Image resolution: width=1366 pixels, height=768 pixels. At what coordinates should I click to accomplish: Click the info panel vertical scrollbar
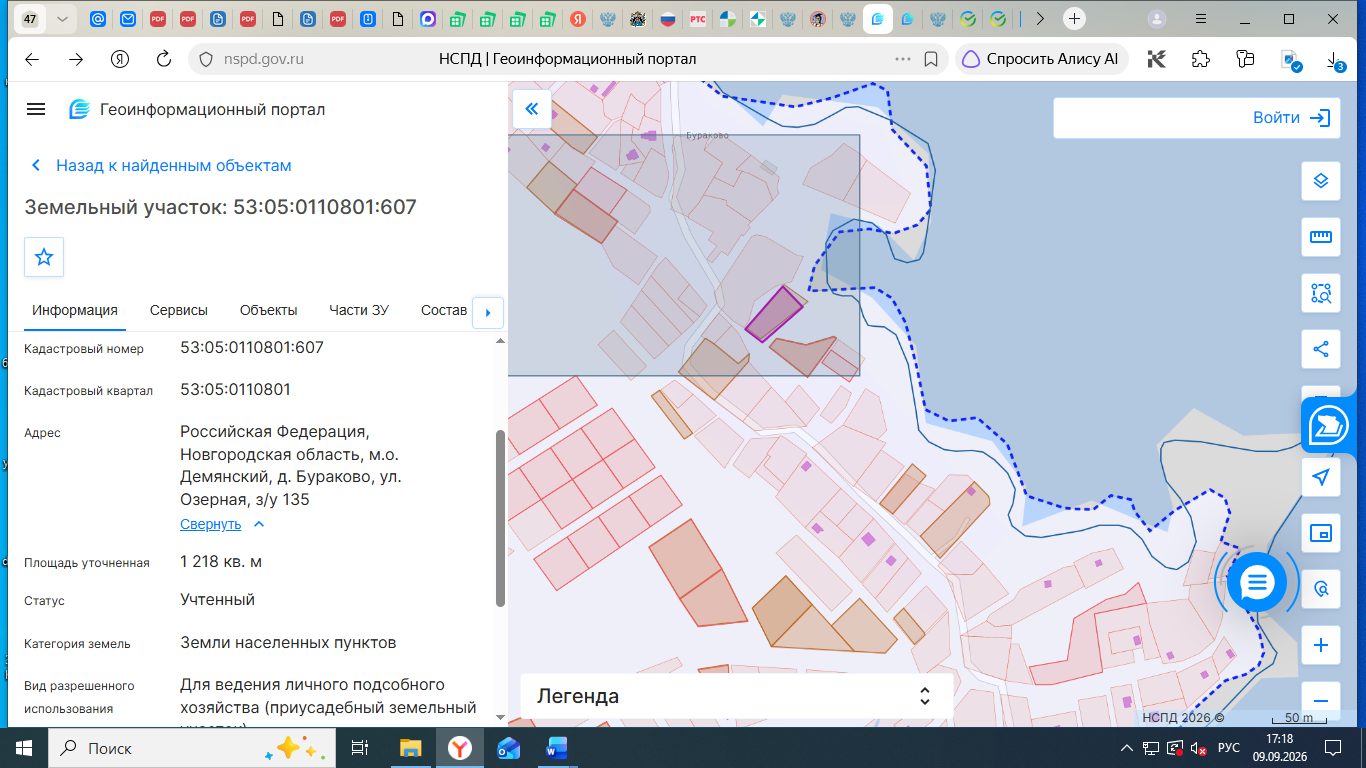(x=500, y=518)
